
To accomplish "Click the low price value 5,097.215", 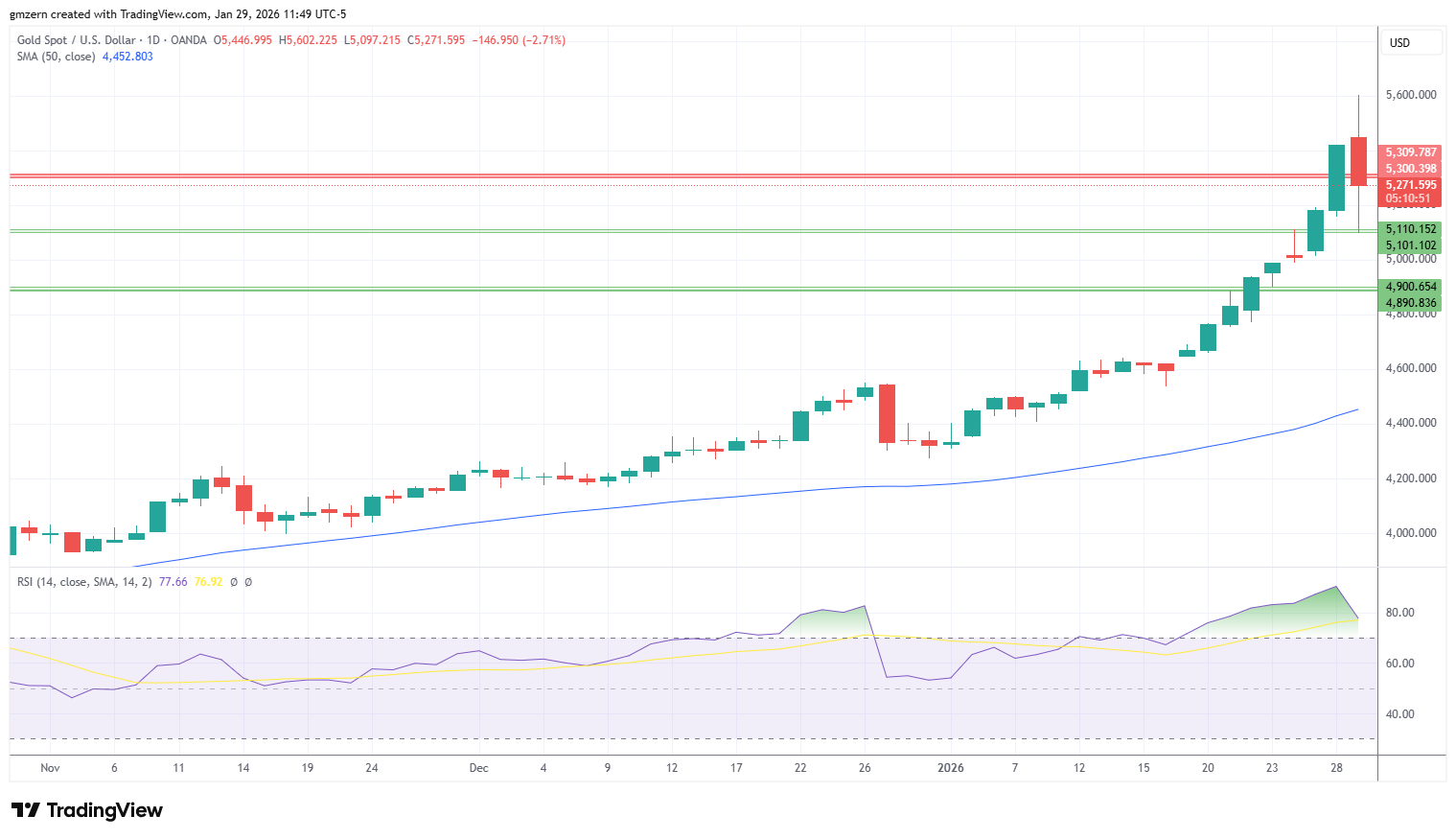I will click(x=375, y=40).
